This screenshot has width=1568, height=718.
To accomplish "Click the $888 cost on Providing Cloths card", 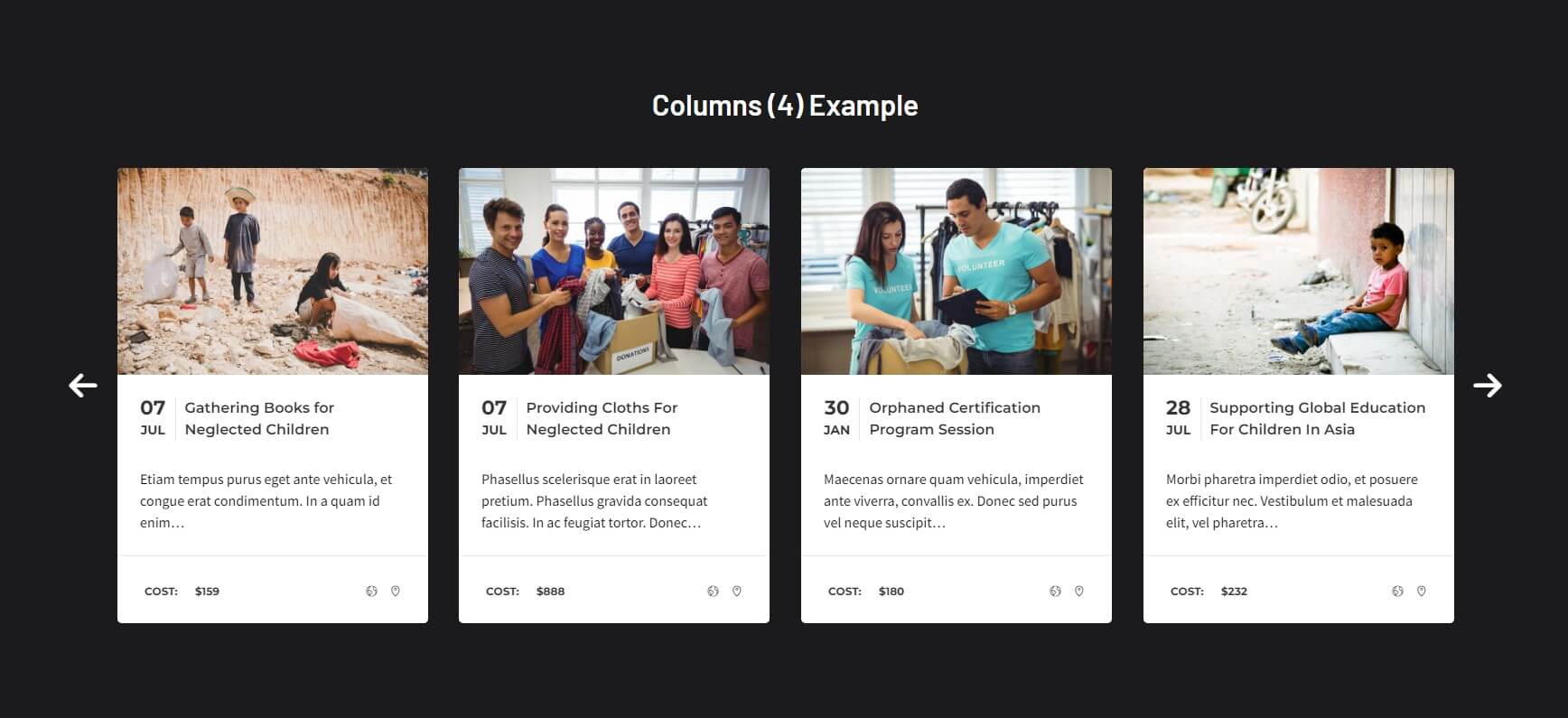I will click(x=550, y=592).
